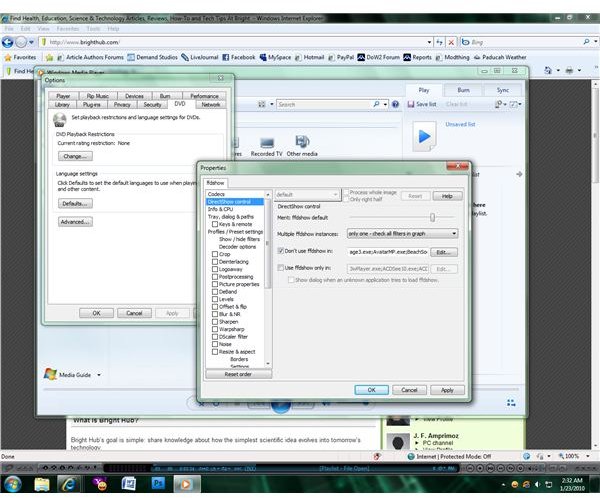Click the Windows Start orb
The height and width of the screenshot is (498, 600).
click(x=13, y=484)
